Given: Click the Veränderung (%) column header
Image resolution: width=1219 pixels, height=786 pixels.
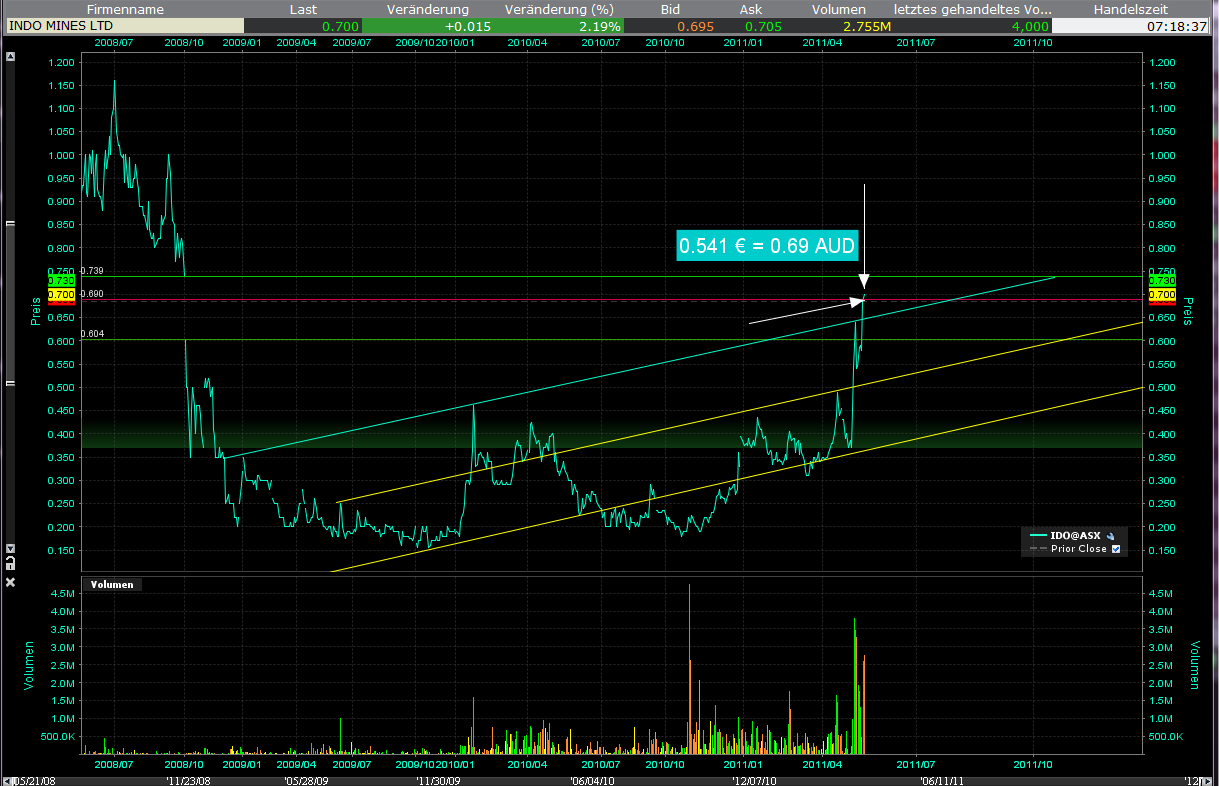Looking at the screenshot, I should (561, 9).
